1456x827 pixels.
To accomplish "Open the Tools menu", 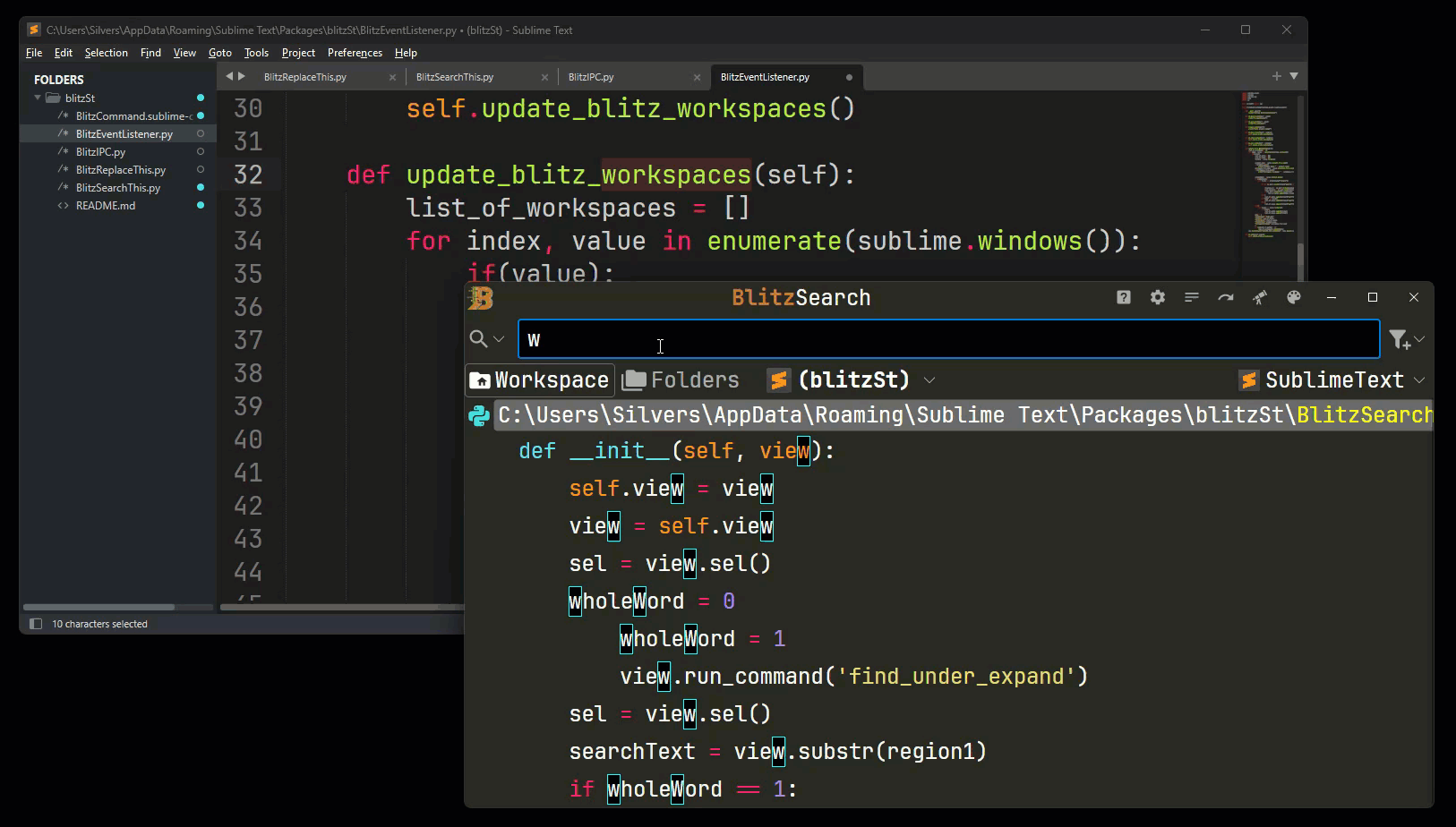I will [x=256, y=53].
